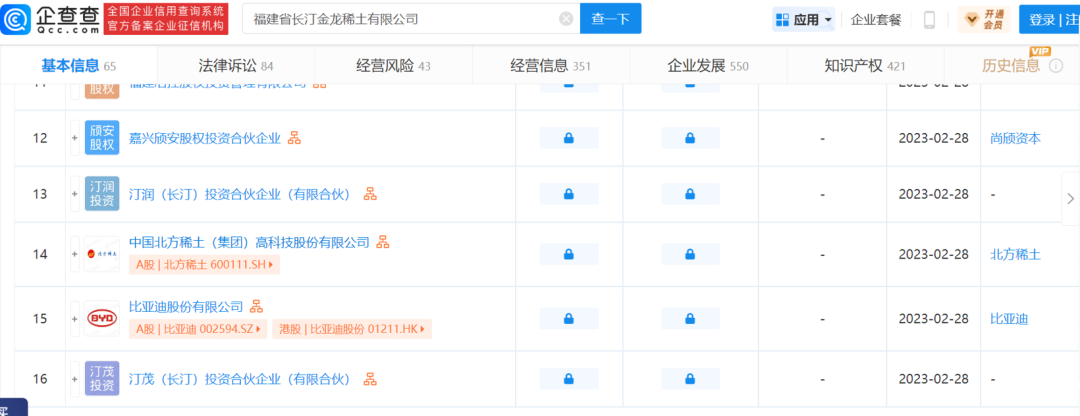Image resolution: width=1080 pixels, height=416 pixels.
Task: Expand row 12 with plus sign
Action: [x=74, y=138]
